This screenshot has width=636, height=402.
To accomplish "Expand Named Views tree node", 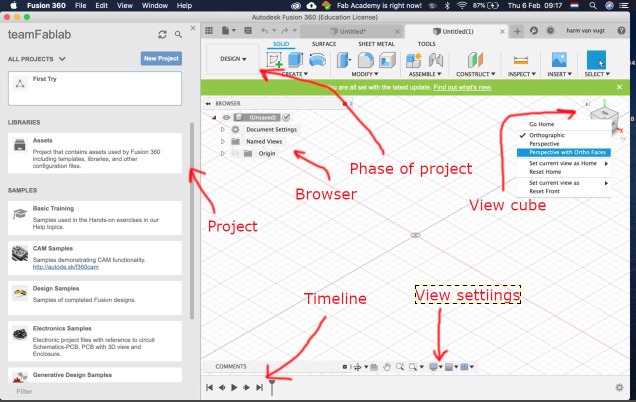I will 222,142.
